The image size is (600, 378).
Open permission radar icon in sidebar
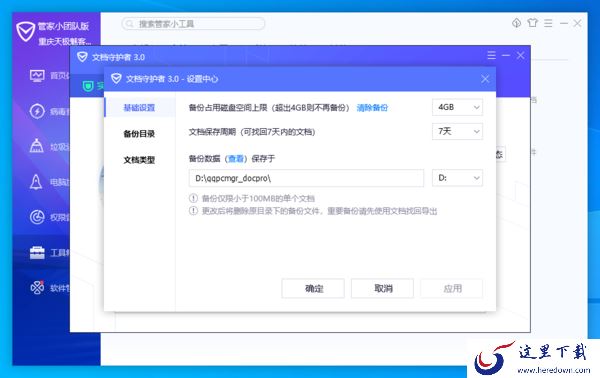(37, 217)
